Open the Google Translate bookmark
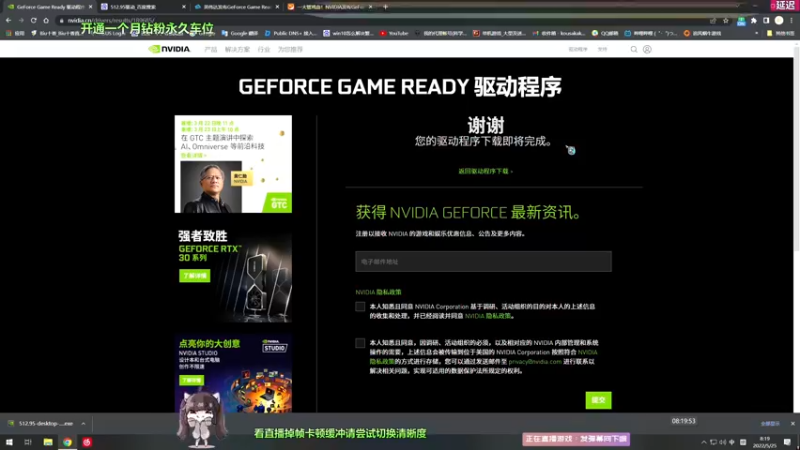 (x=240, y=33)
